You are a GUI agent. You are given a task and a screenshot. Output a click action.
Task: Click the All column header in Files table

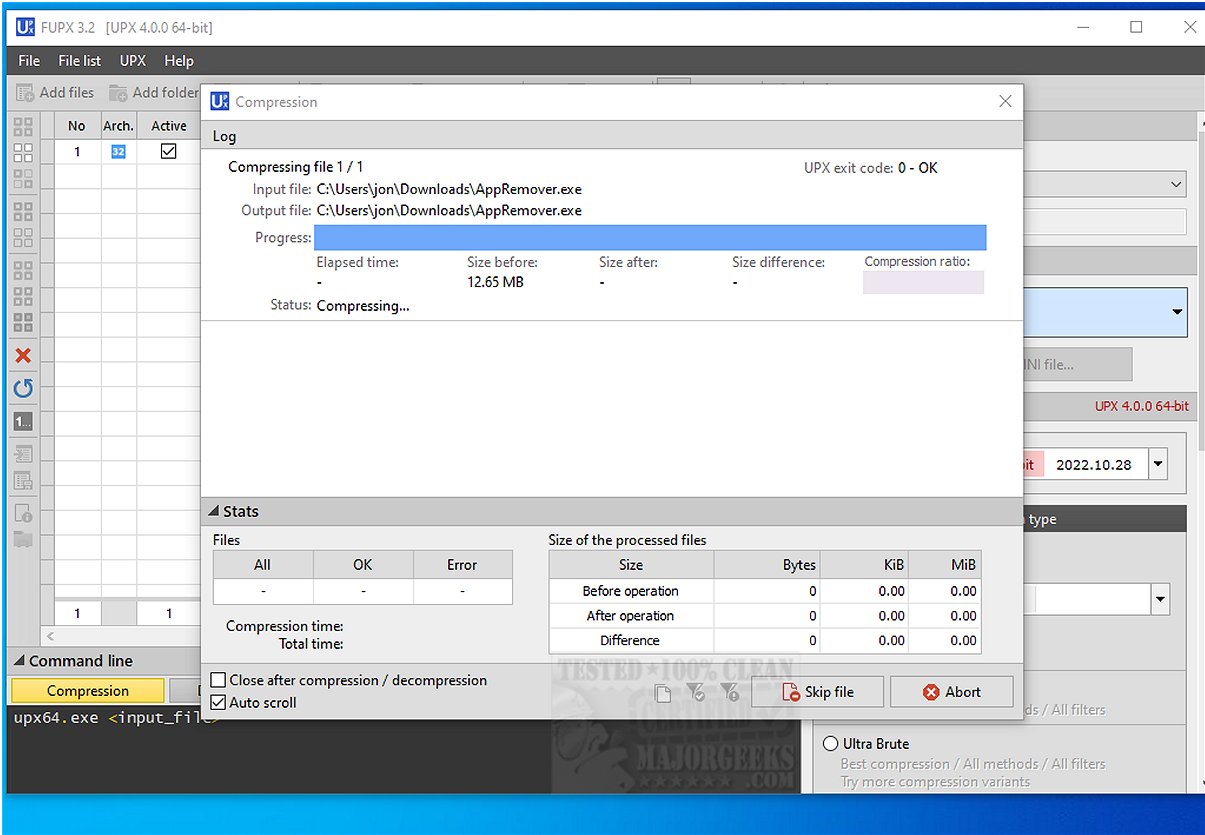[263, 565]
